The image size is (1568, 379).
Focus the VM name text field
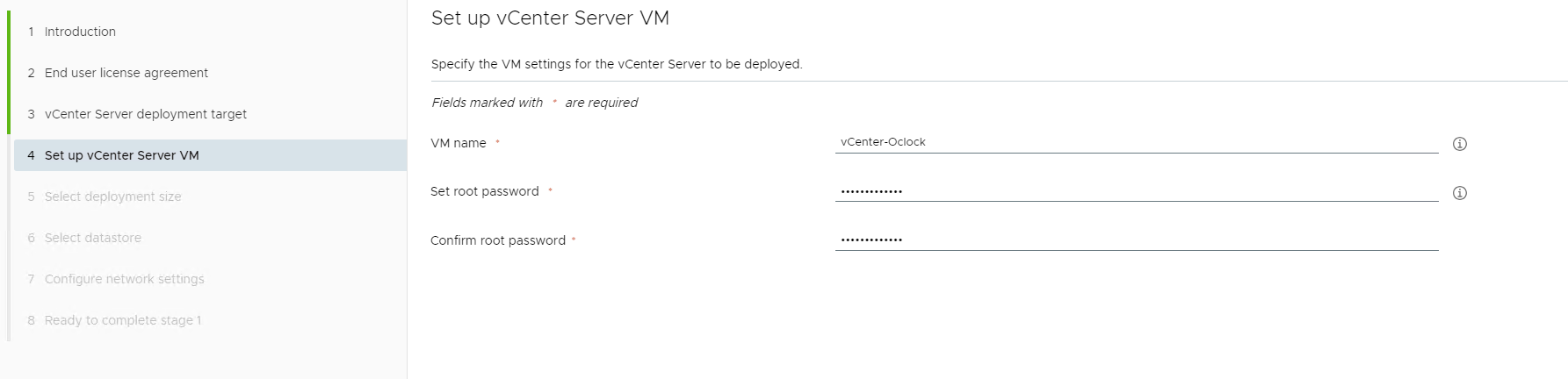(x=1136, y=142)
